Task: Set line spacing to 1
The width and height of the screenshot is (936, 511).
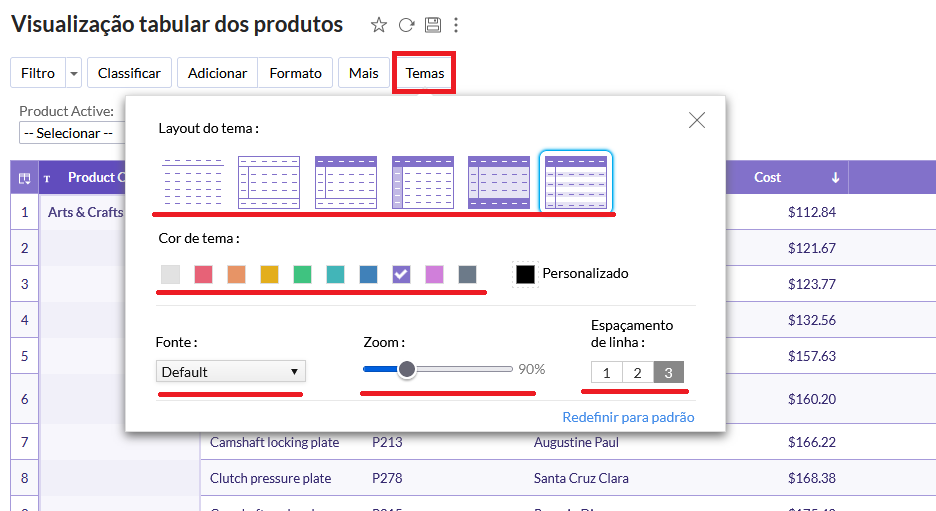Action: [x=606, y=373]
